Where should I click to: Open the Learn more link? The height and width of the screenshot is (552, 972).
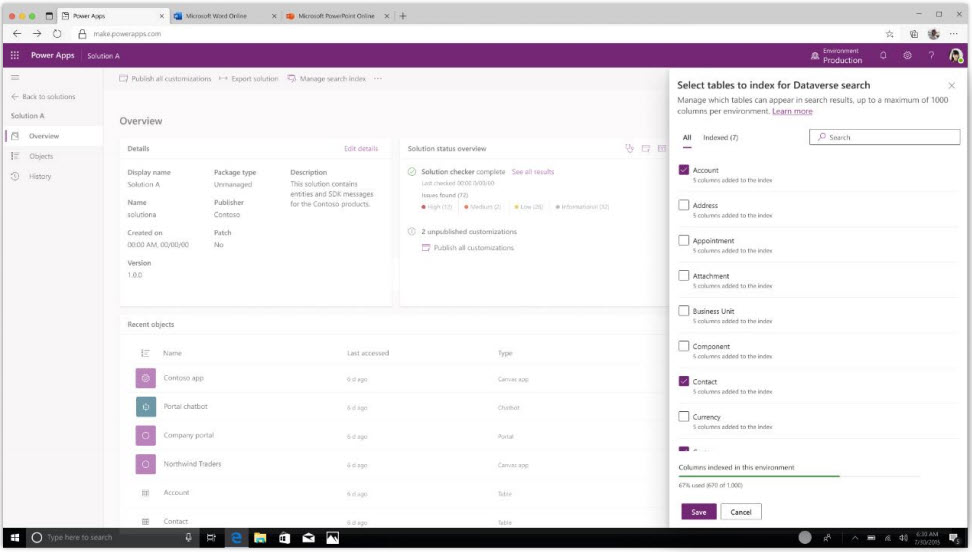[792, 111]
